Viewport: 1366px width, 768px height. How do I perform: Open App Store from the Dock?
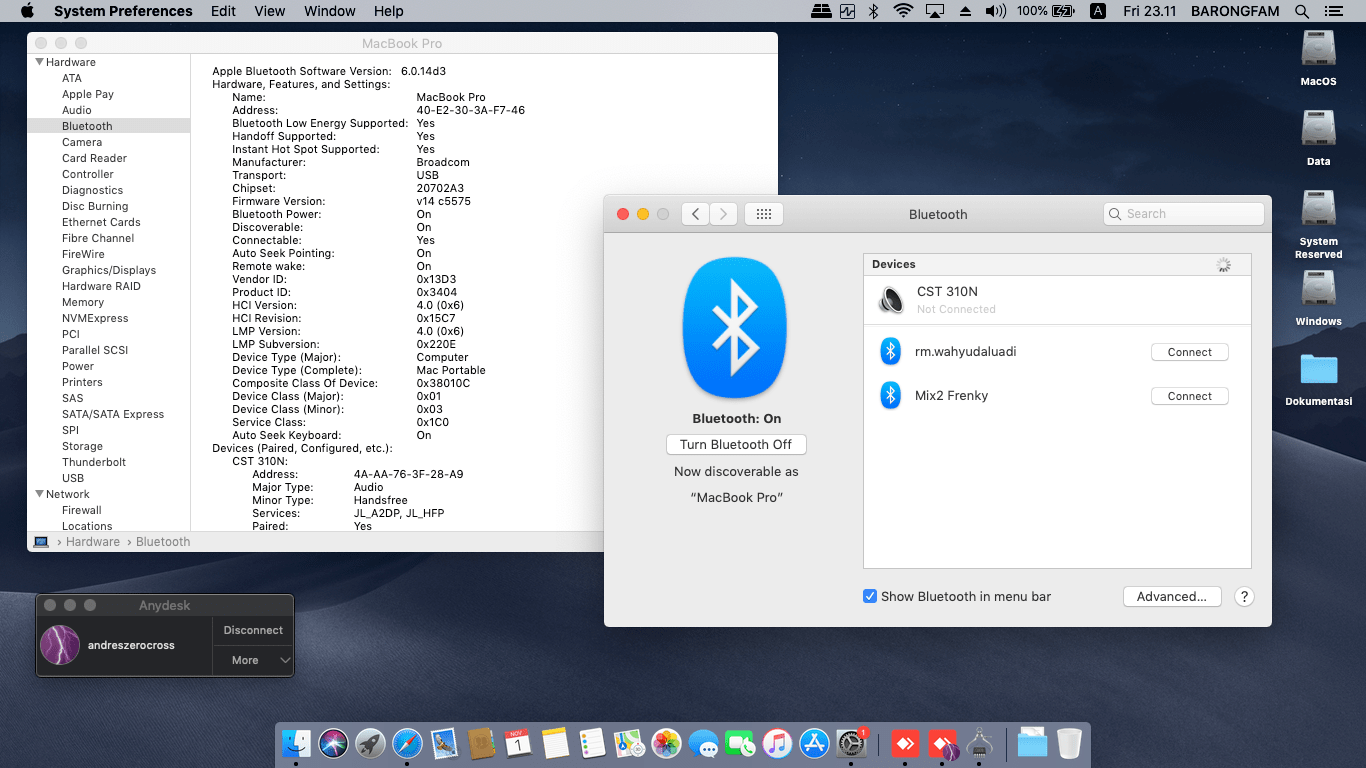814,743
